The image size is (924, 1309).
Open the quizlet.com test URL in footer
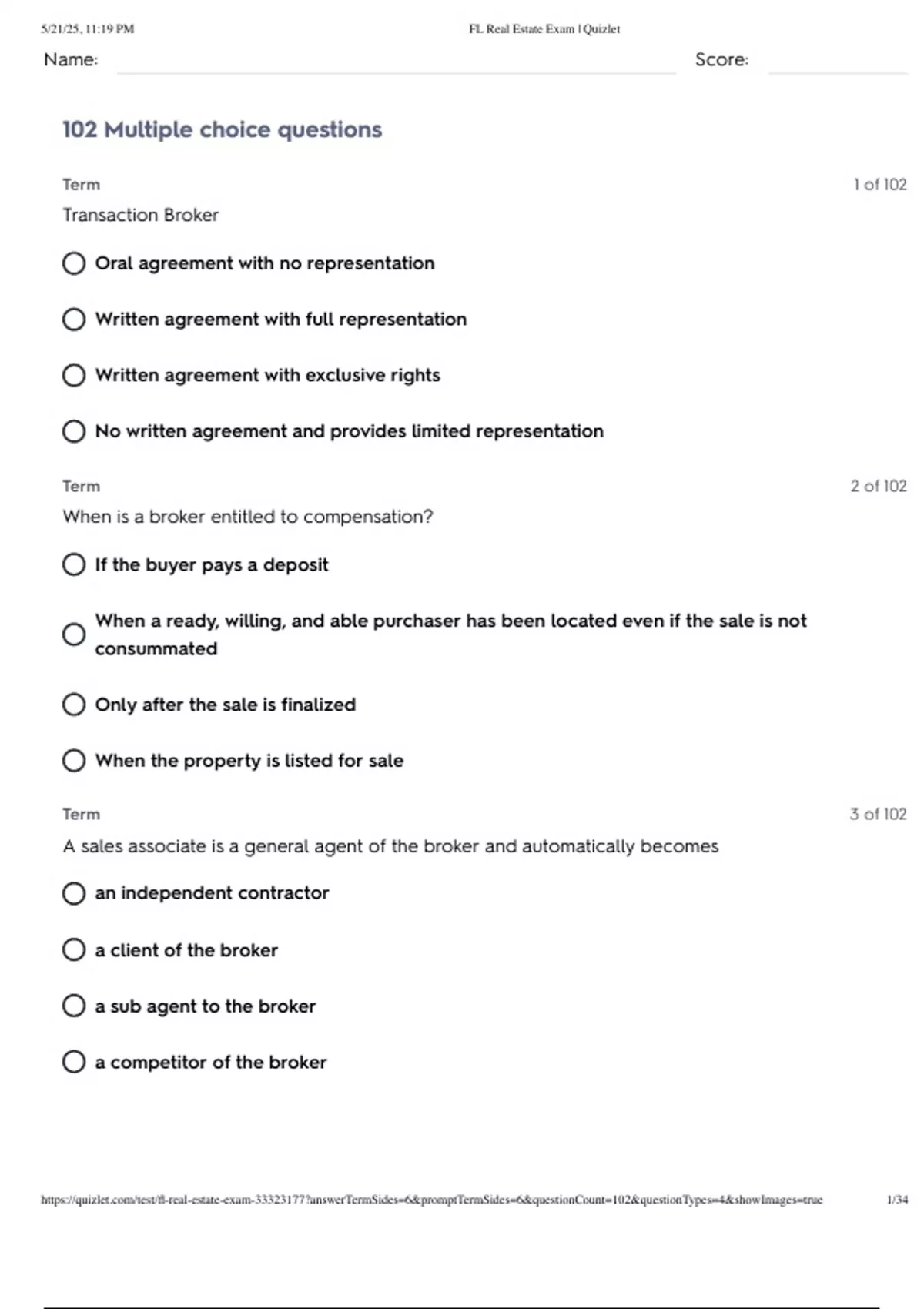coord(431,1200)
